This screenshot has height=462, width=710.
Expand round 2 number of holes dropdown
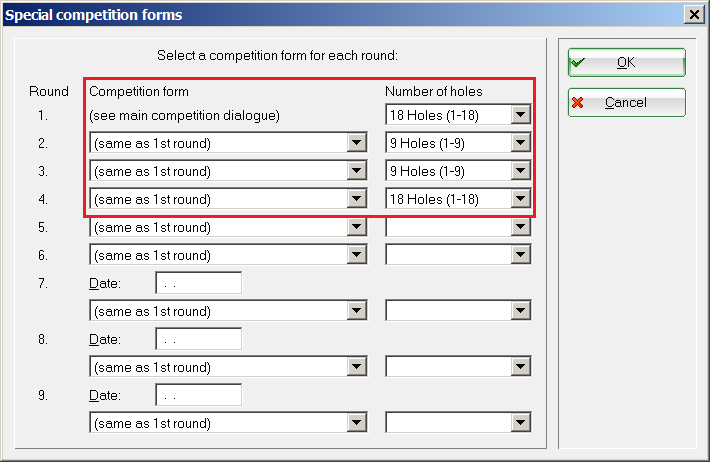[519, 143]
